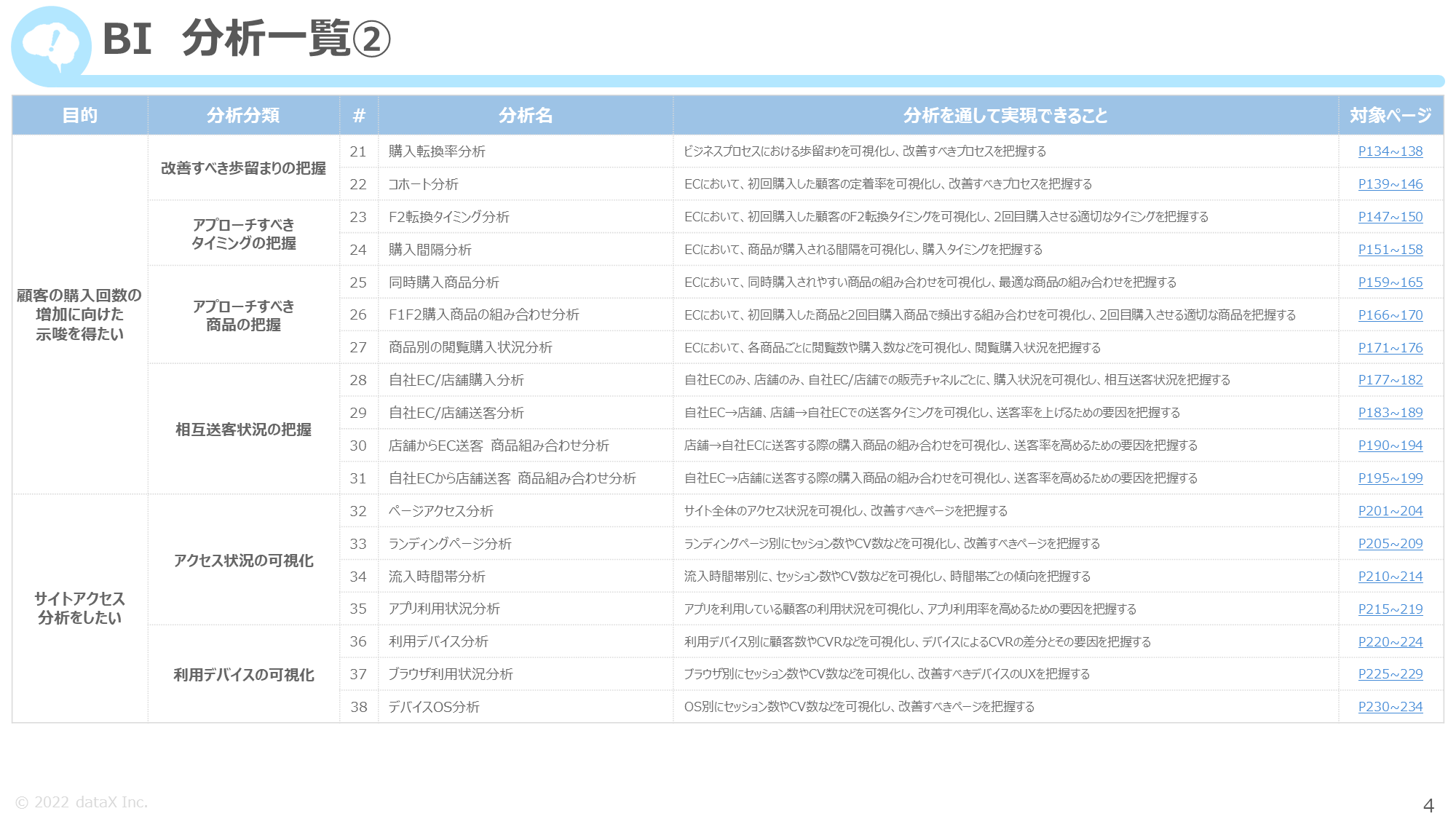Click the © 2022 dataX Inc. footer
Image resolution: width=1456 pixels, height=819 pixels.
pos(82,802)
